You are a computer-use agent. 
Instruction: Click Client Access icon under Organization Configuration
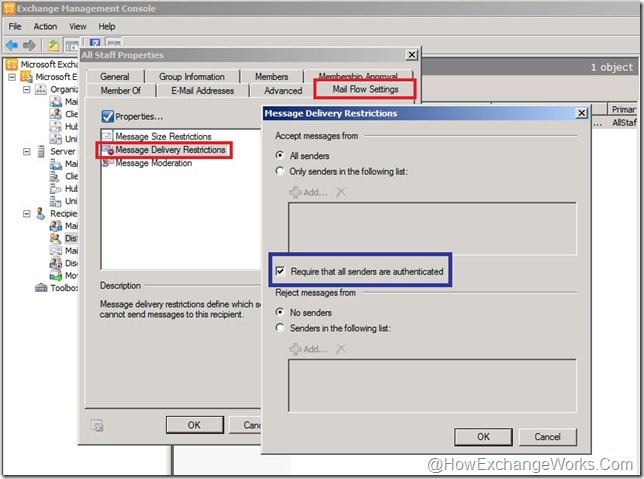pyautogui.click(x=55, y=114)
